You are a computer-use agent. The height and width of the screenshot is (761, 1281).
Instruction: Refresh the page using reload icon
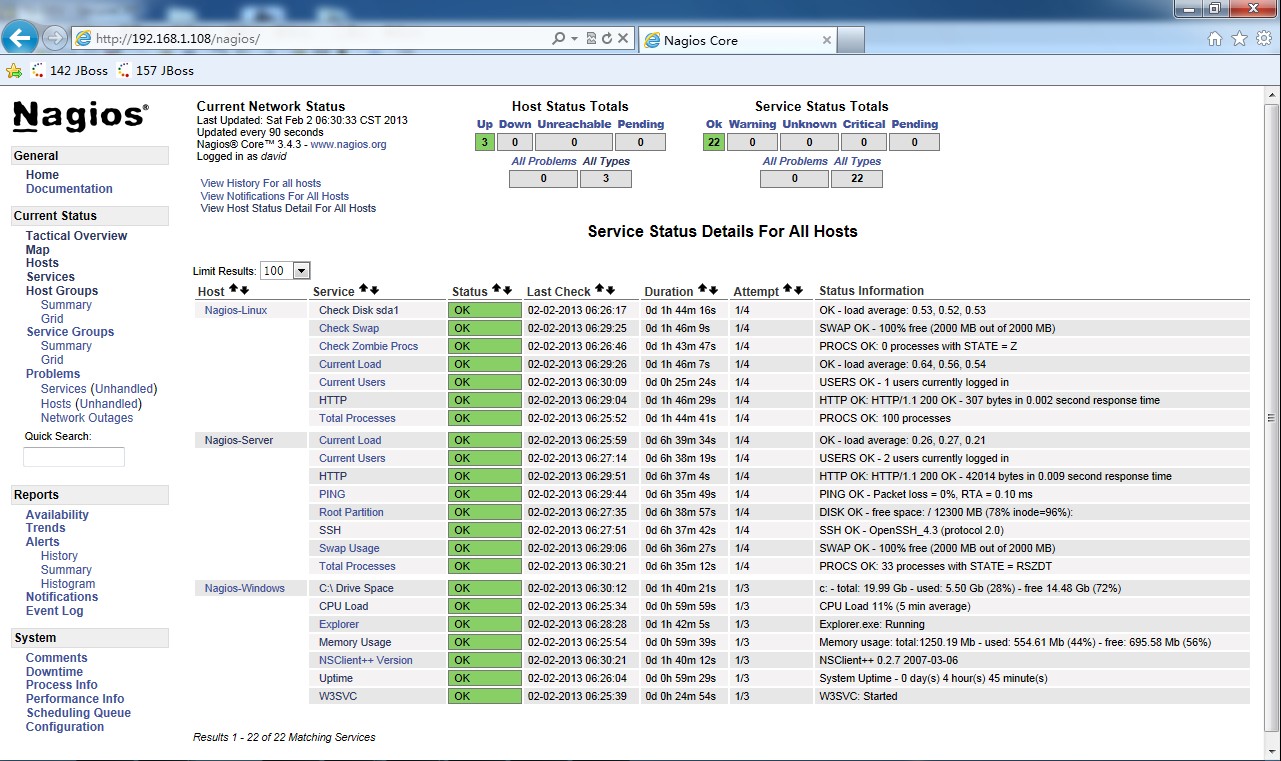click(x=607, y=39)
